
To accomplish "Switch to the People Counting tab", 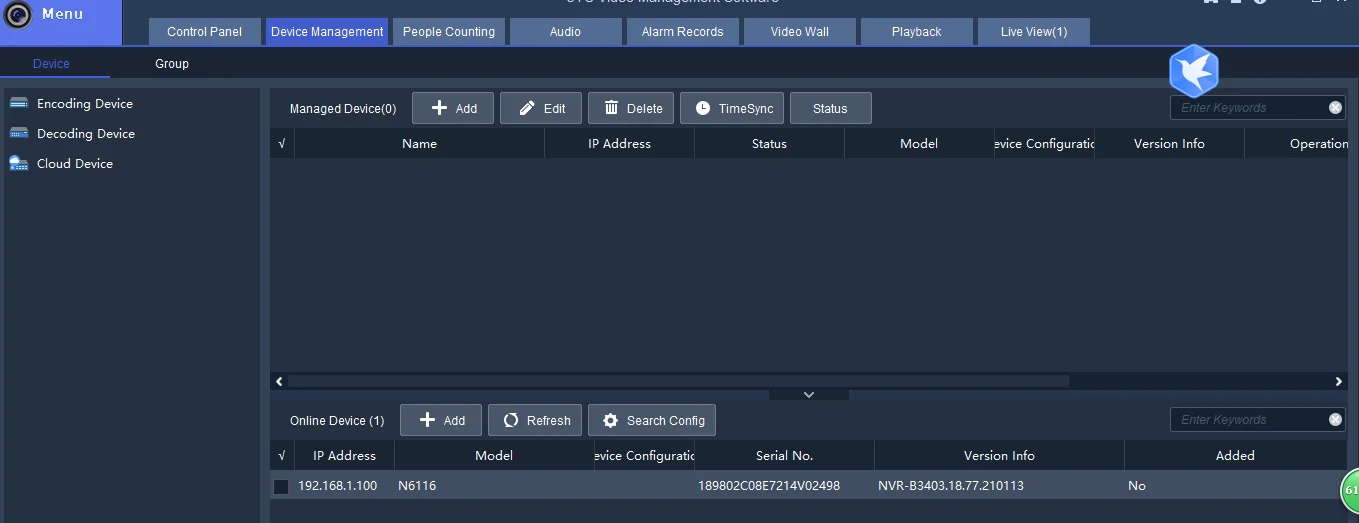I will coord(449,32).
